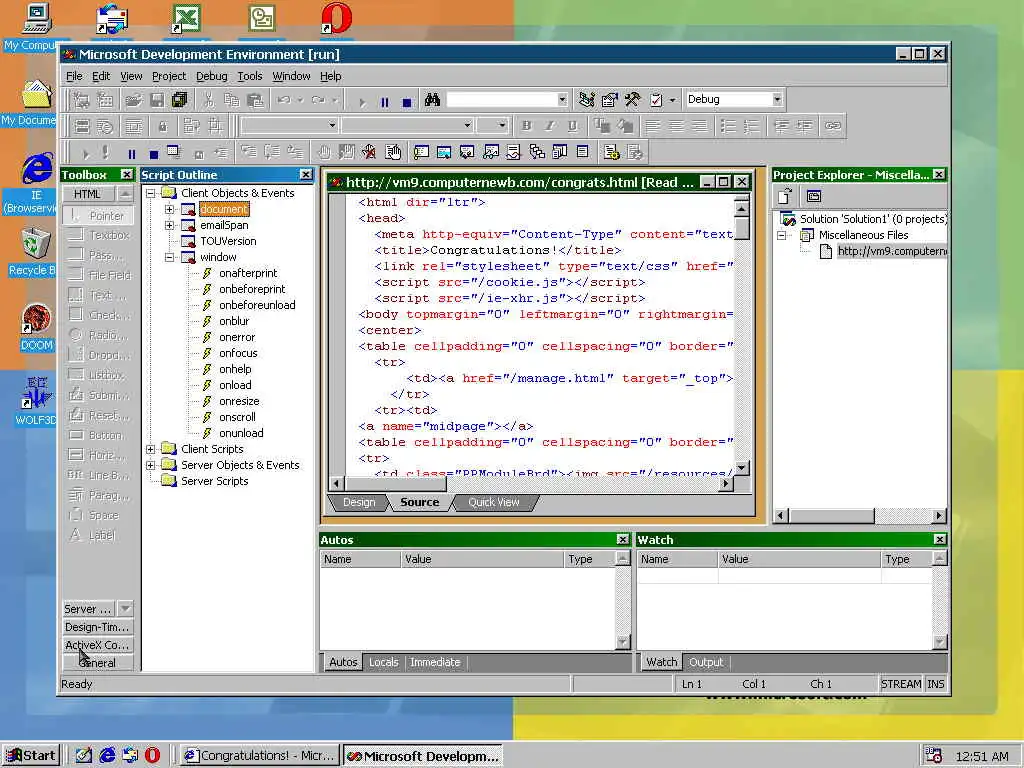Click the Output window icon in Debug toolbar
This screenshot has width=1024, height=768.
pyautogui.click(x=583, y=153)
